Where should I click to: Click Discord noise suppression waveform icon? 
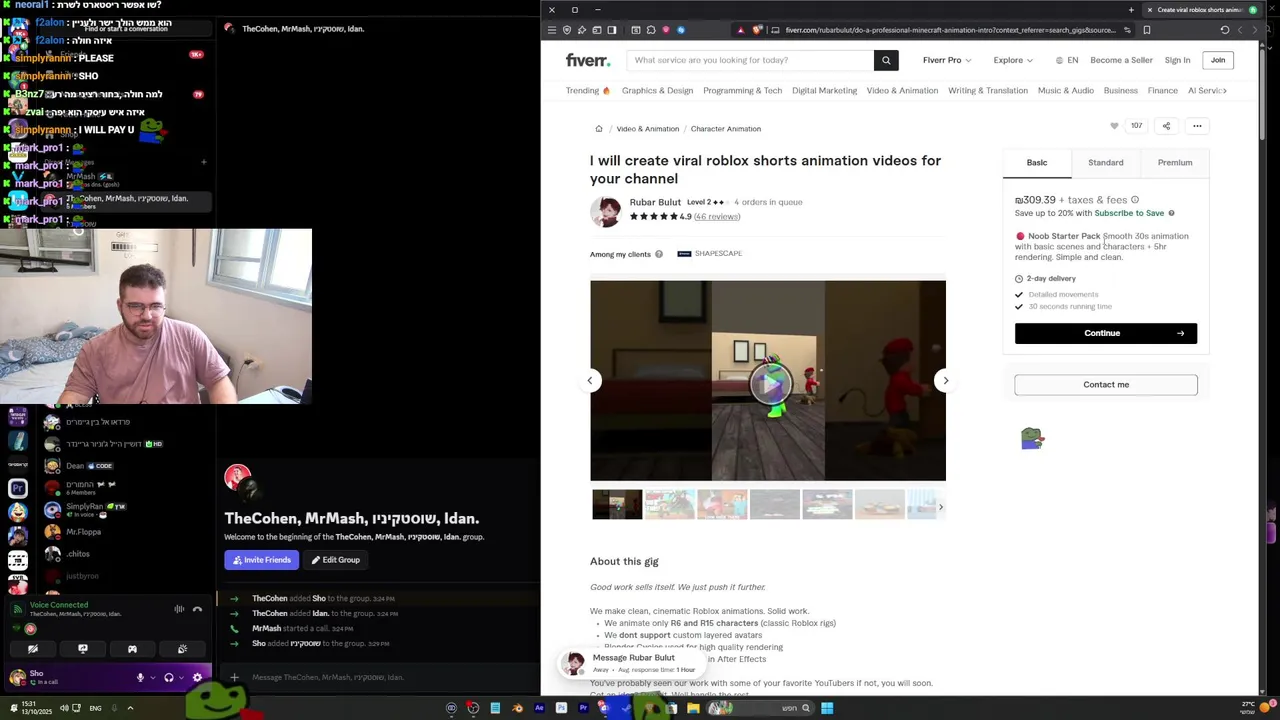tap(179, 609)
